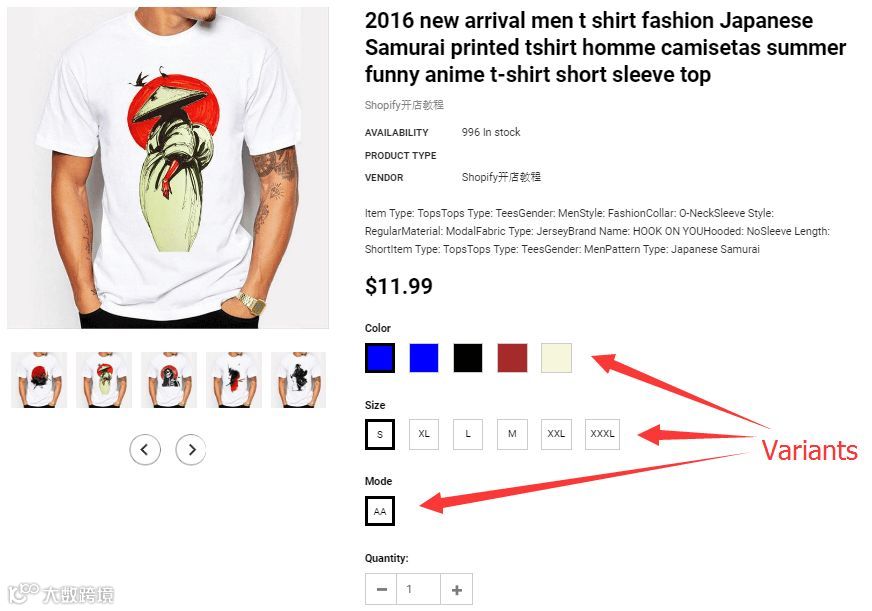Open the last thumbnail in the row
This screenshot has width=872, height=611.
tap(299, 380)
